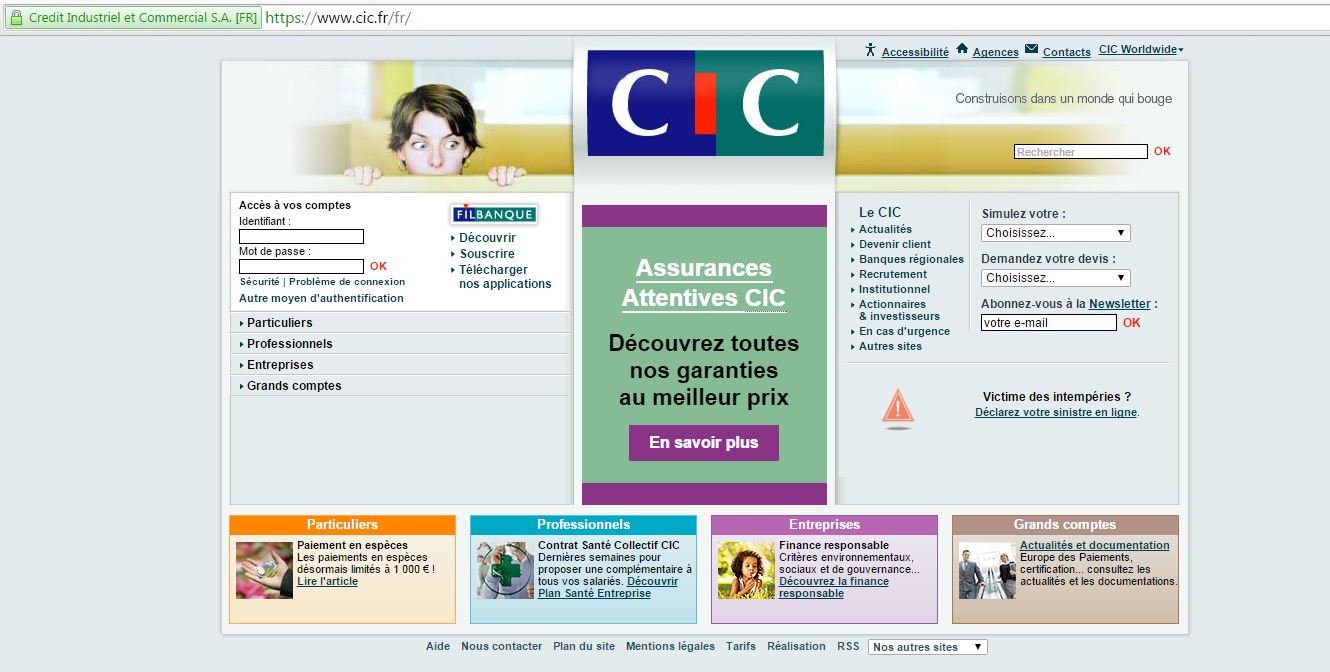Image resolution: width=1330 pixels, height=672 pixels.
Task: Open Actionnaires & investisseurs menu item
Action: 899,310
